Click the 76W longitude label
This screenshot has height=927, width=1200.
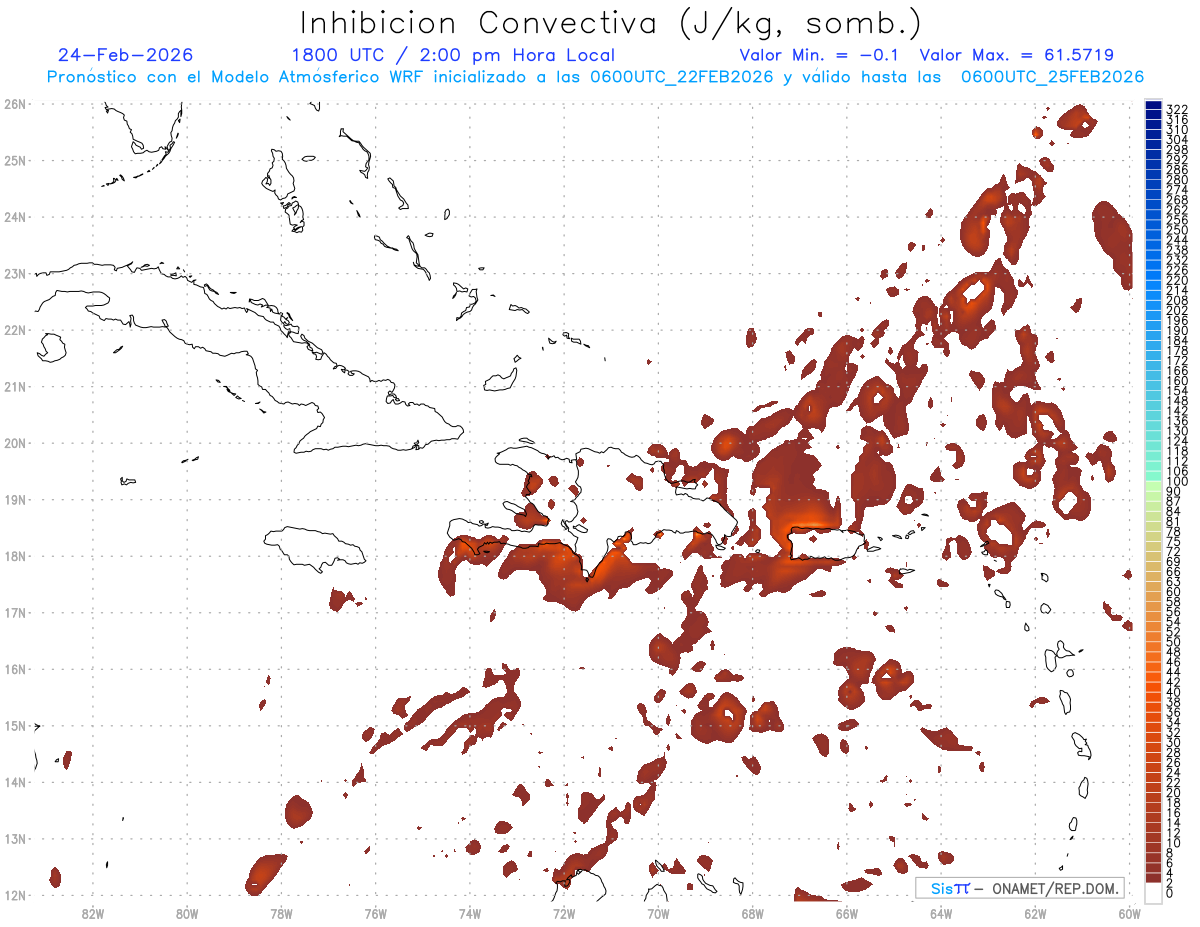[x=375, y=912]
